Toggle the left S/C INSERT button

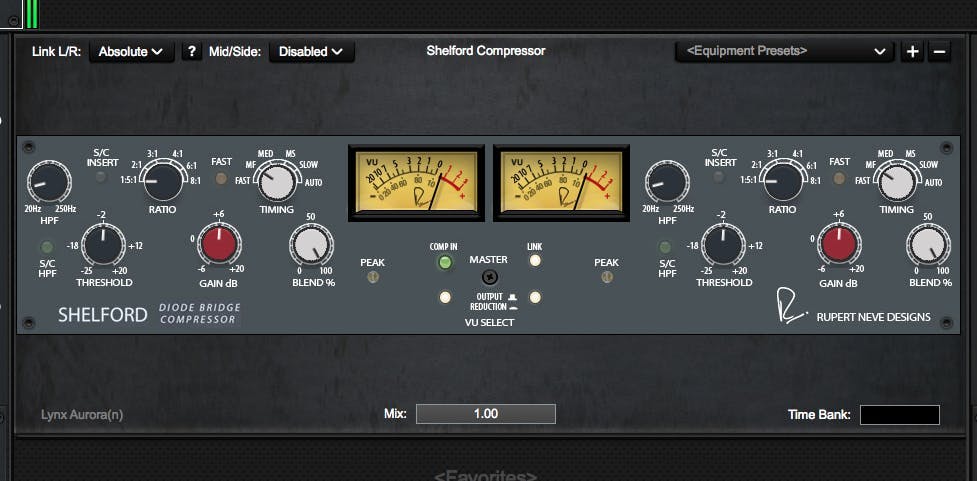[100, 178]
